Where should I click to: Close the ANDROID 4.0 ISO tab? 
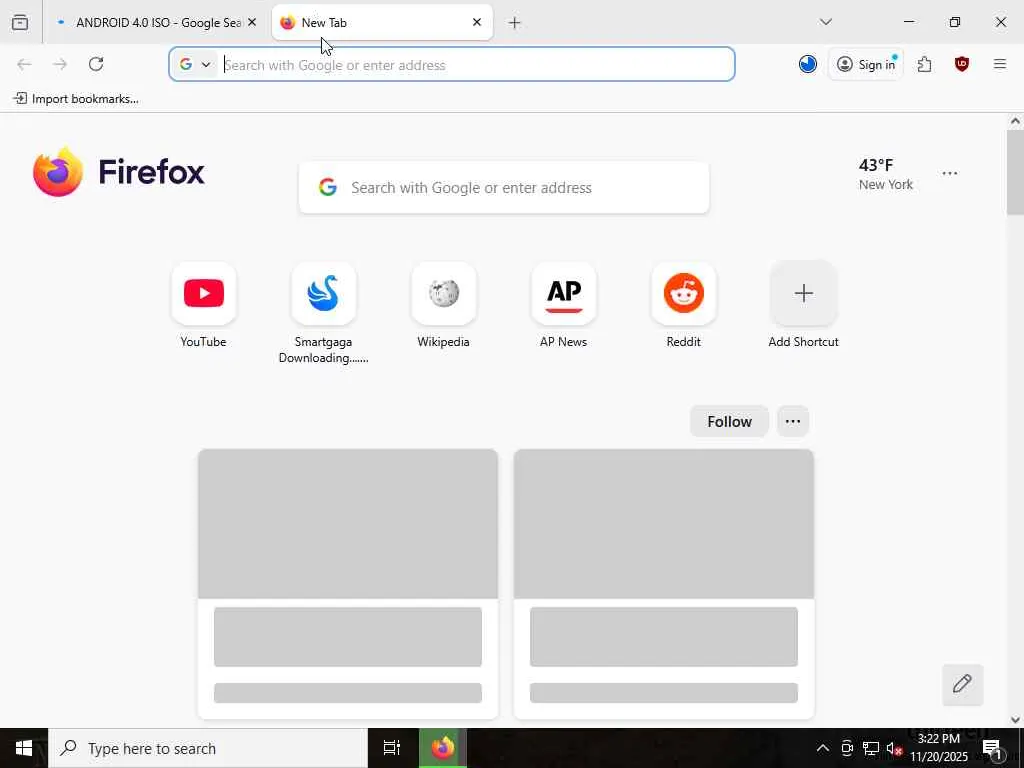(252, 22)
